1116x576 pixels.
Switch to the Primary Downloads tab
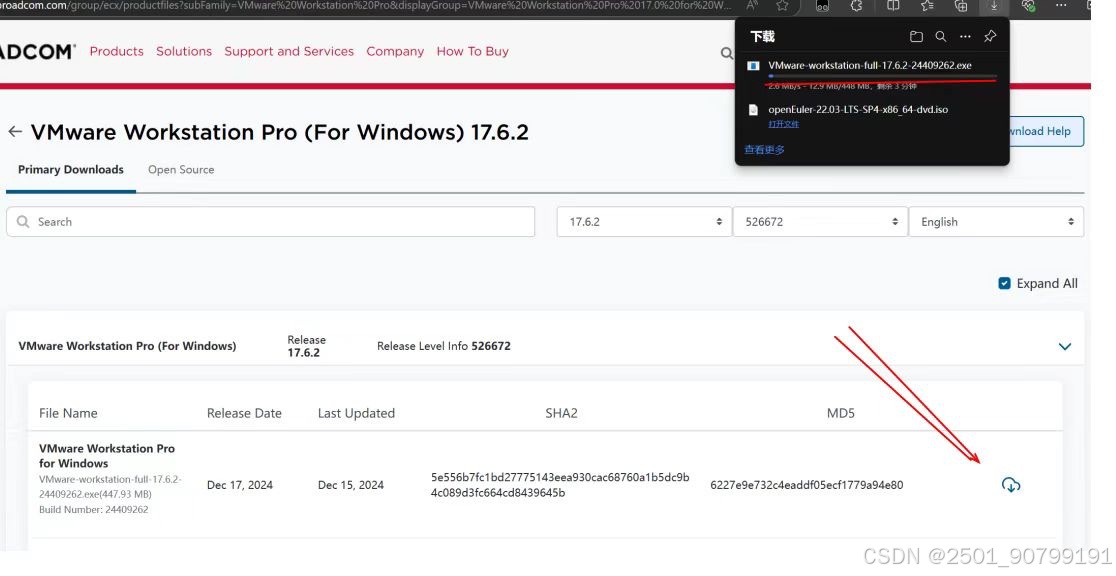point(70,169)
